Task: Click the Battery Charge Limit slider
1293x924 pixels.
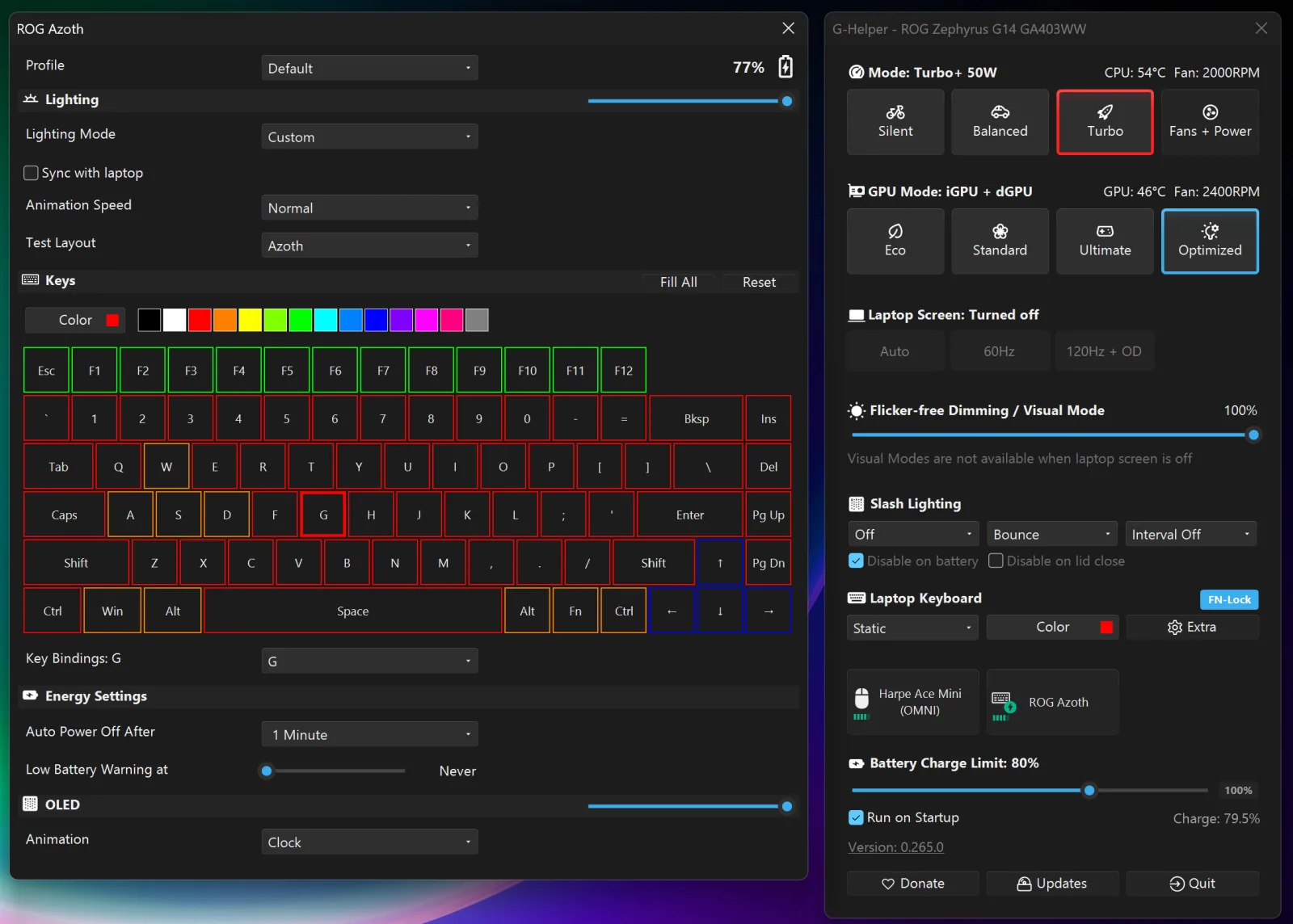Action: pyautogui.click(x=1030, y=790)
